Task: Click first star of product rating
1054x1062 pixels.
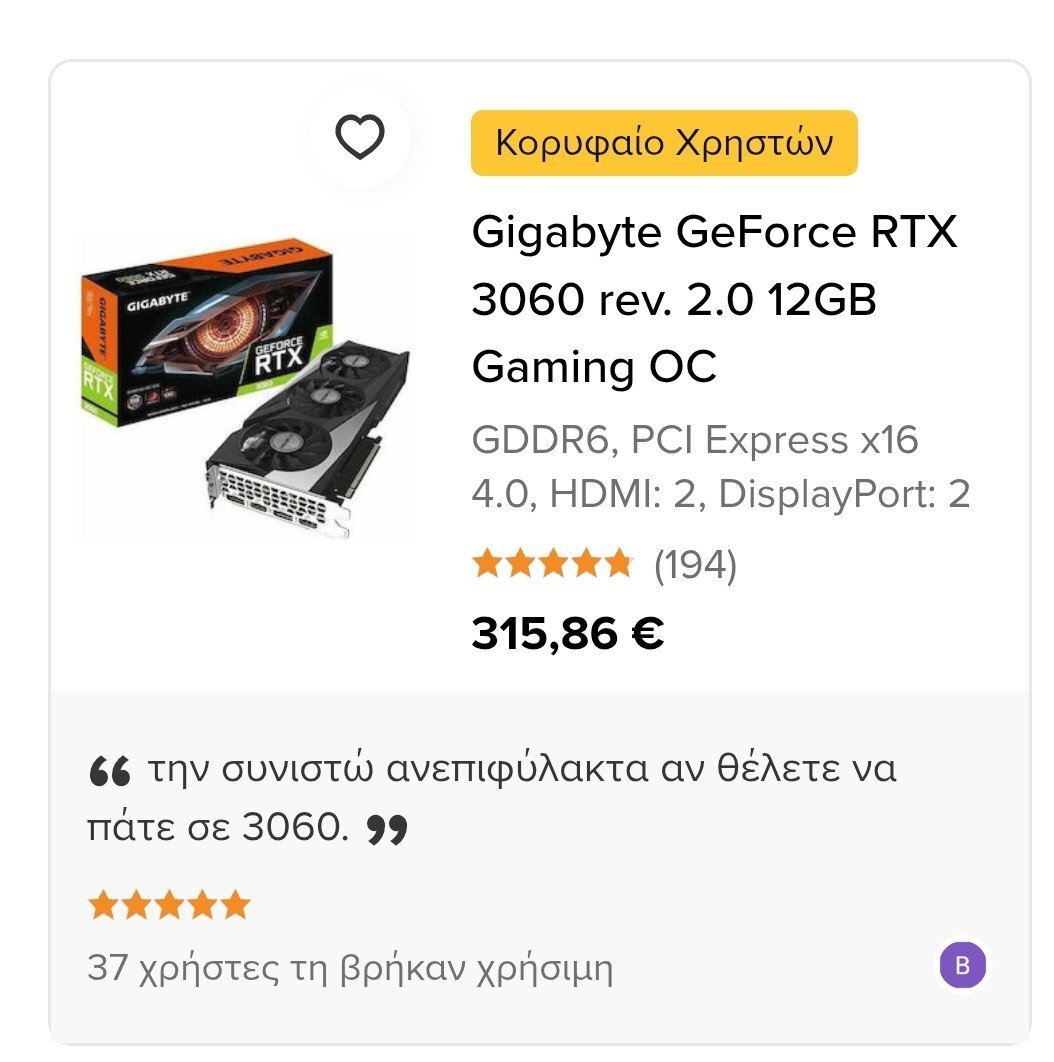Action: (x=487, y=564)
